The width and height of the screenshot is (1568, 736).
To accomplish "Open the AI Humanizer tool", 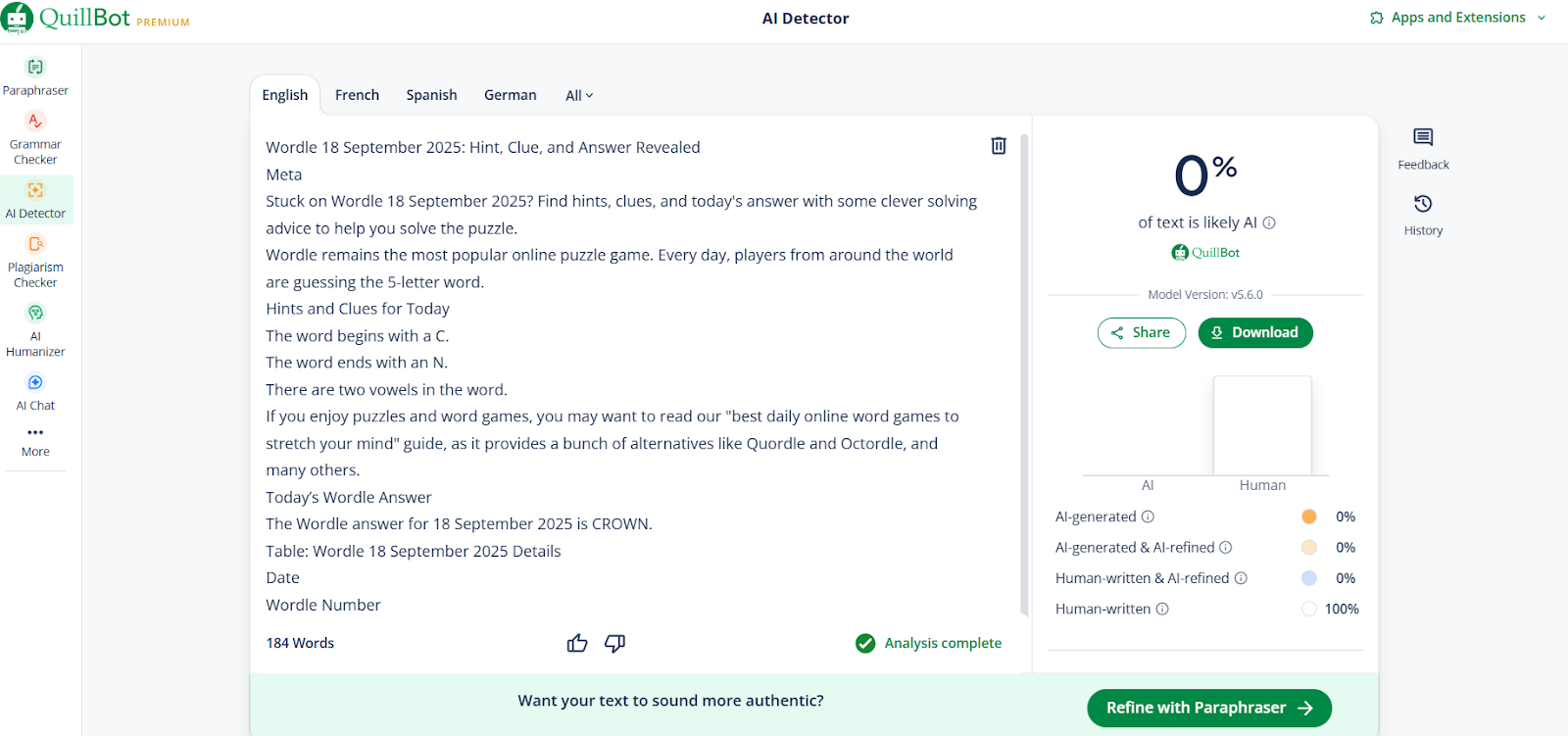I will [x=35, y=329].
